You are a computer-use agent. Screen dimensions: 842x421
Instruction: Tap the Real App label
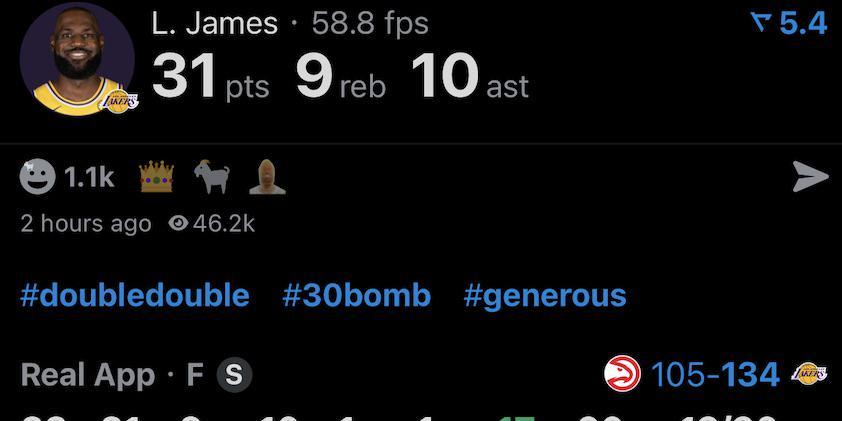coord(88,375)
